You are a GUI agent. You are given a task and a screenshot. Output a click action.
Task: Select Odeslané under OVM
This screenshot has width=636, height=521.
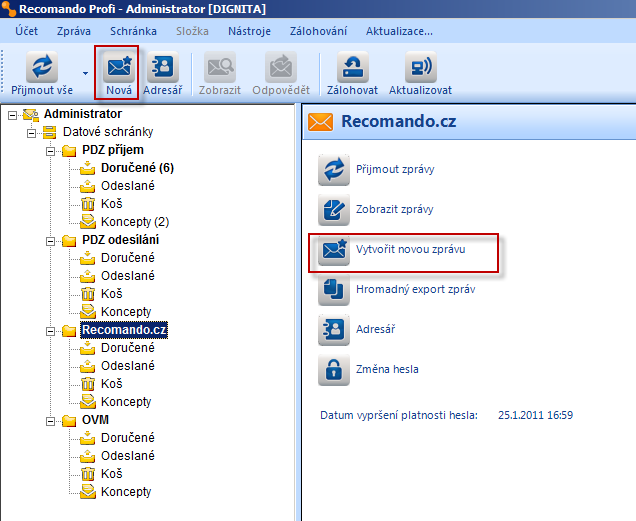point(128,456)
